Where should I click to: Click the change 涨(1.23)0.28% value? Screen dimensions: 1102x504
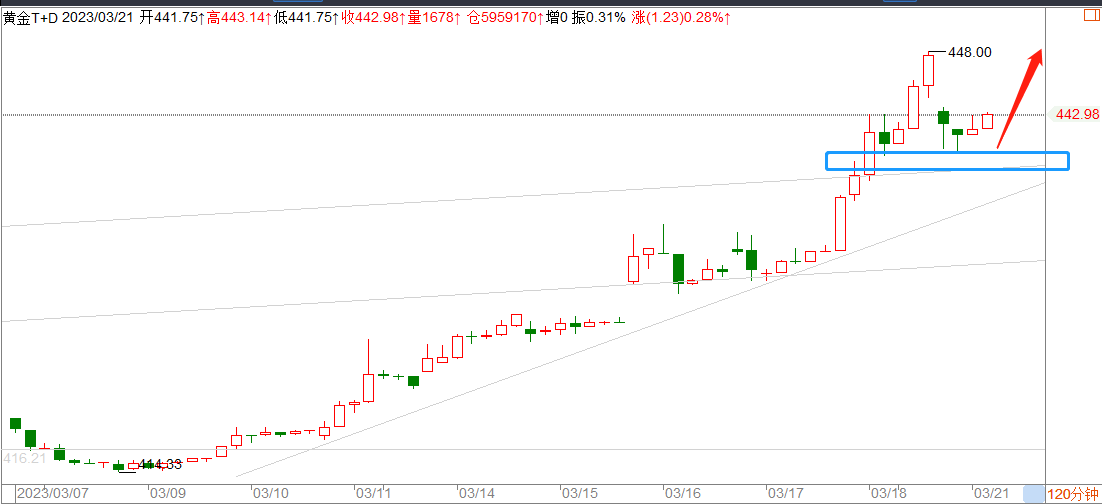tap(680, 18)
